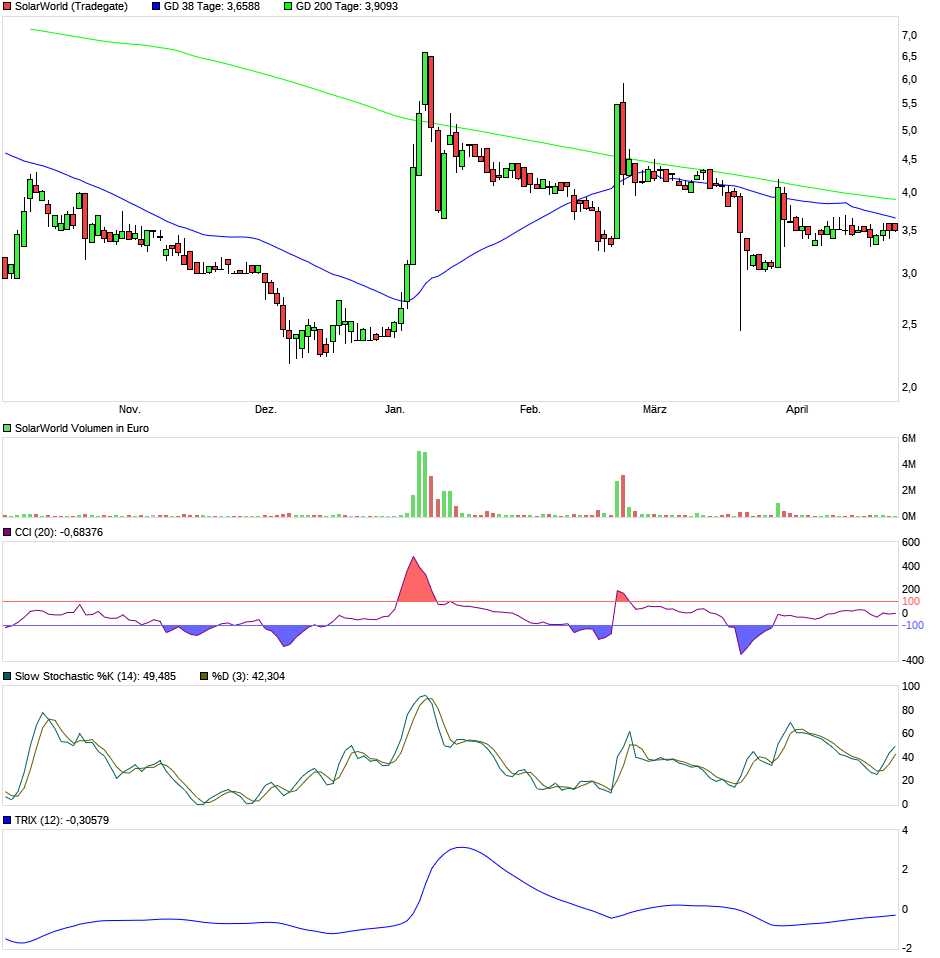Click the red SolarWorld (Tradegate) legend square
The image size is (940, 958).
[7, 8]
